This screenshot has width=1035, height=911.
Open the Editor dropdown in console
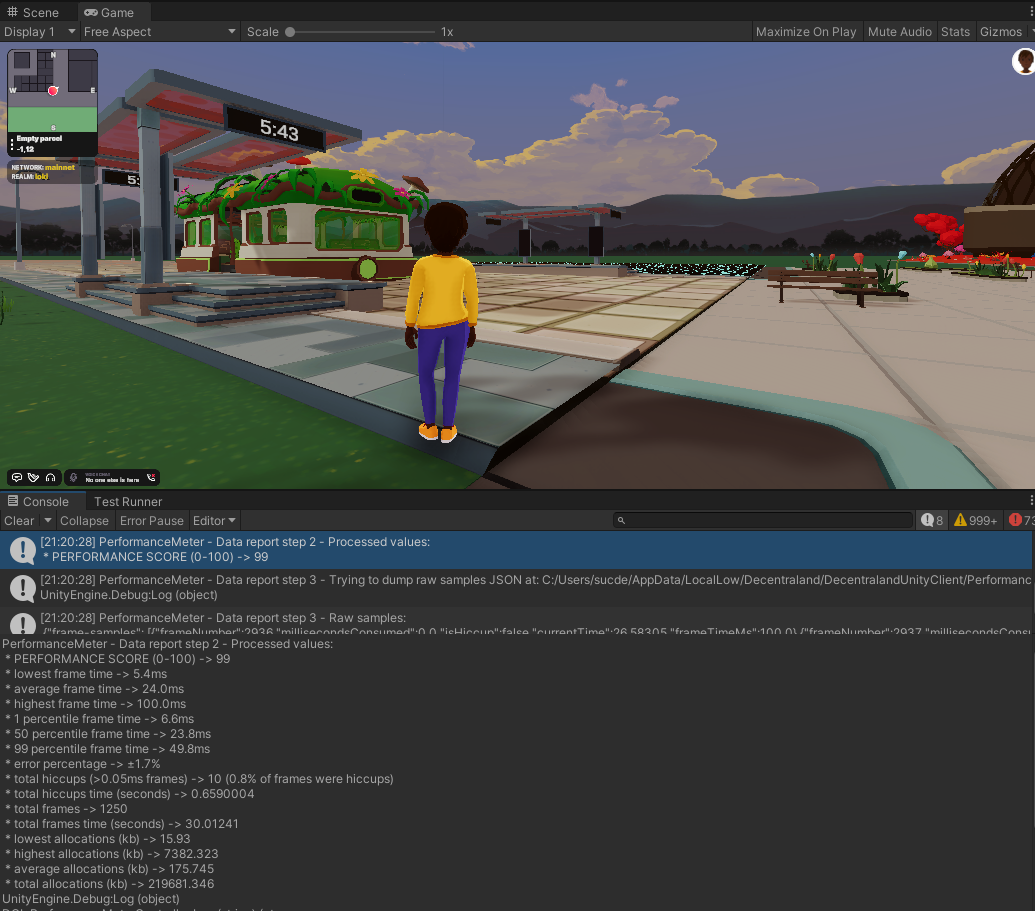pyautogui.click(x=214, y=520)
